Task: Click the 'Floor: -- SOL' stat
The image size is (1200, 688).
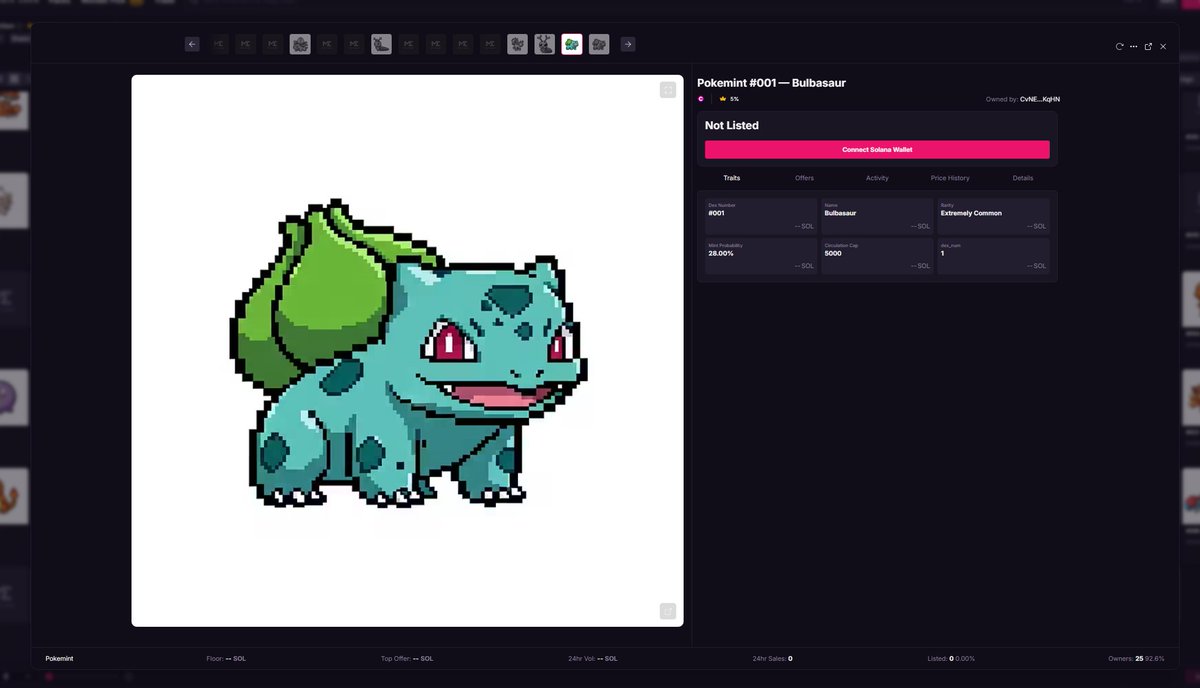Action: pyautogui.click(x=226, y=658)
